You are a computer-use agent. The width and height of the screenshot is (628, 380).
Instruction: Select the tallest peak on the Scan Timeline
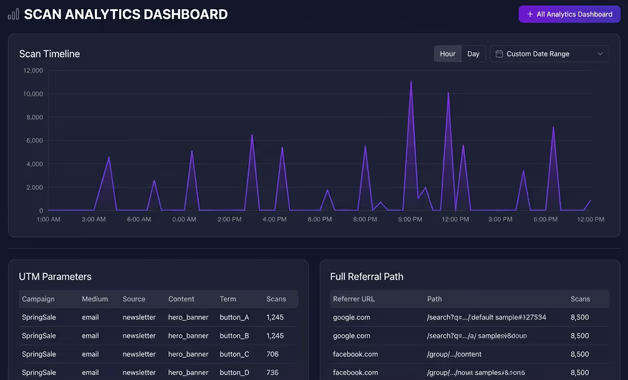tap(411, 82)
